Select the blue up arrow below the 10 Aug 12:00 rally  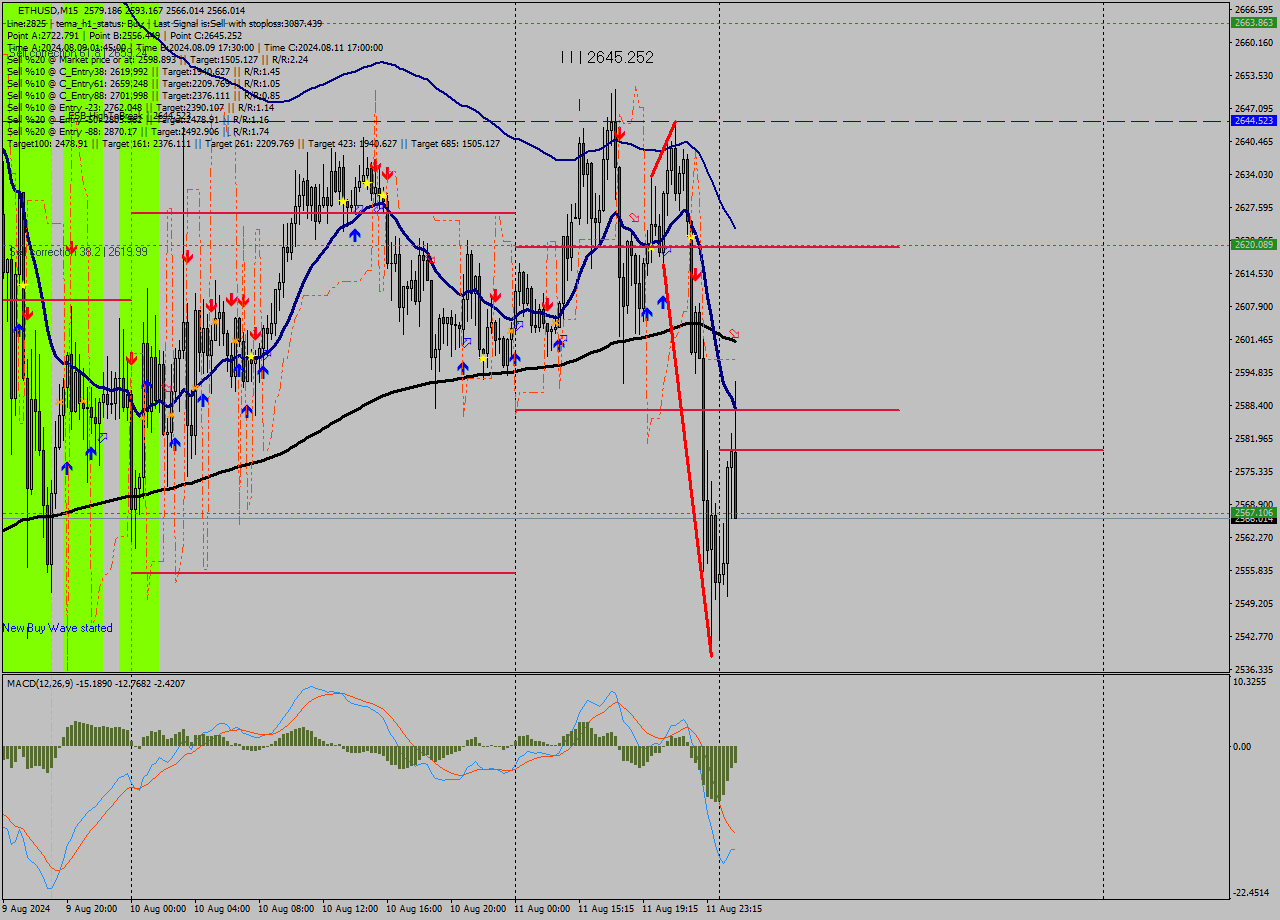tap(355, 234)
